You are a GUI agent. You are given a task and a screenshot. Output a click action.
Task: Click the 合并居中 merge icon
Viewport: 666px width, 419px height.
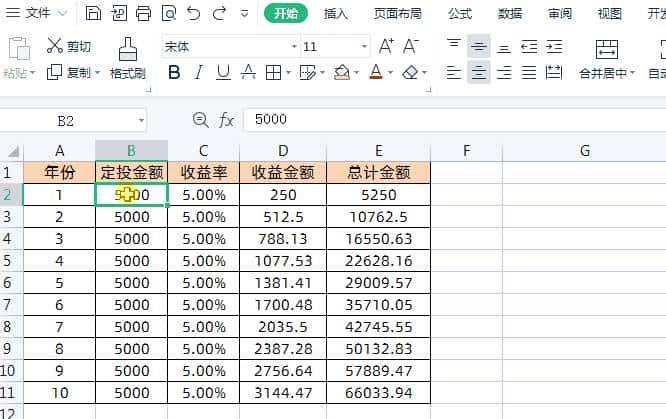[607, 49]
